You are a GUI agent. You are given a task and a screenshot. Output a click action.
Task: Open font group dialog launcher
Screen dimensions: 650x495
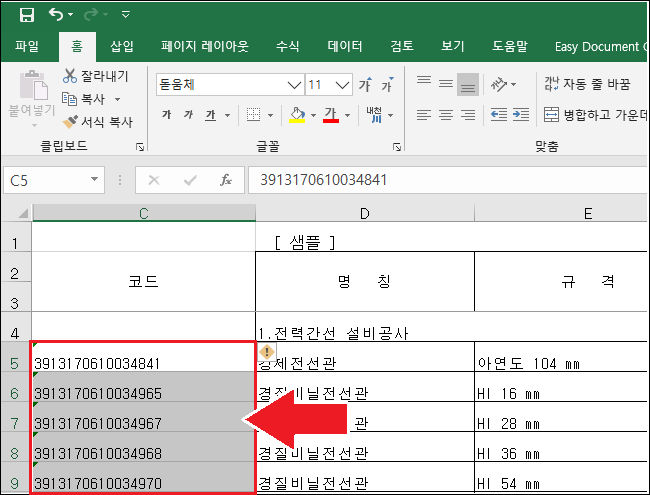397,147
